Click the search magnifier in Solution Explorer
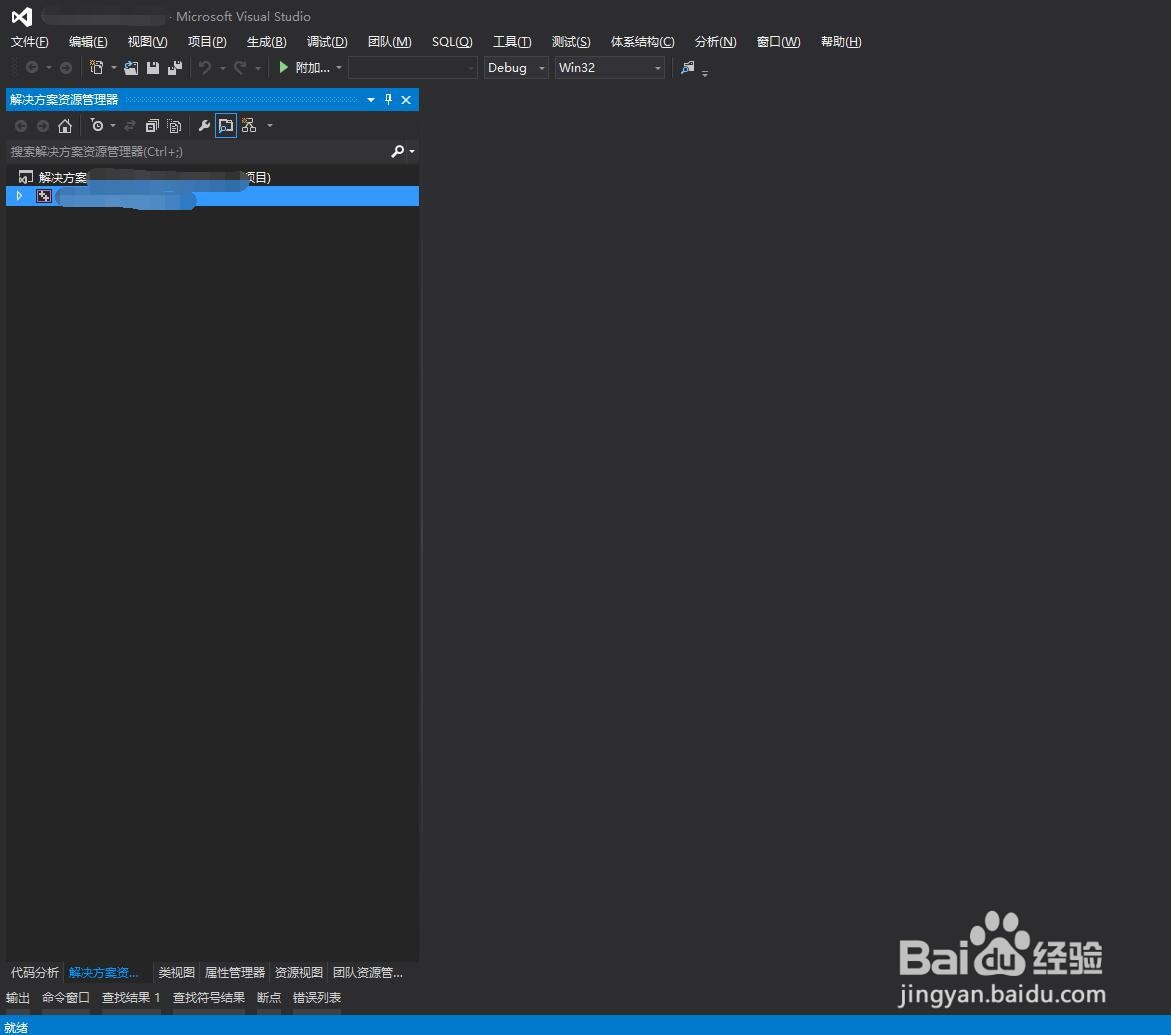Screen dimensions: 1171x1035 [x=399, y=151]
